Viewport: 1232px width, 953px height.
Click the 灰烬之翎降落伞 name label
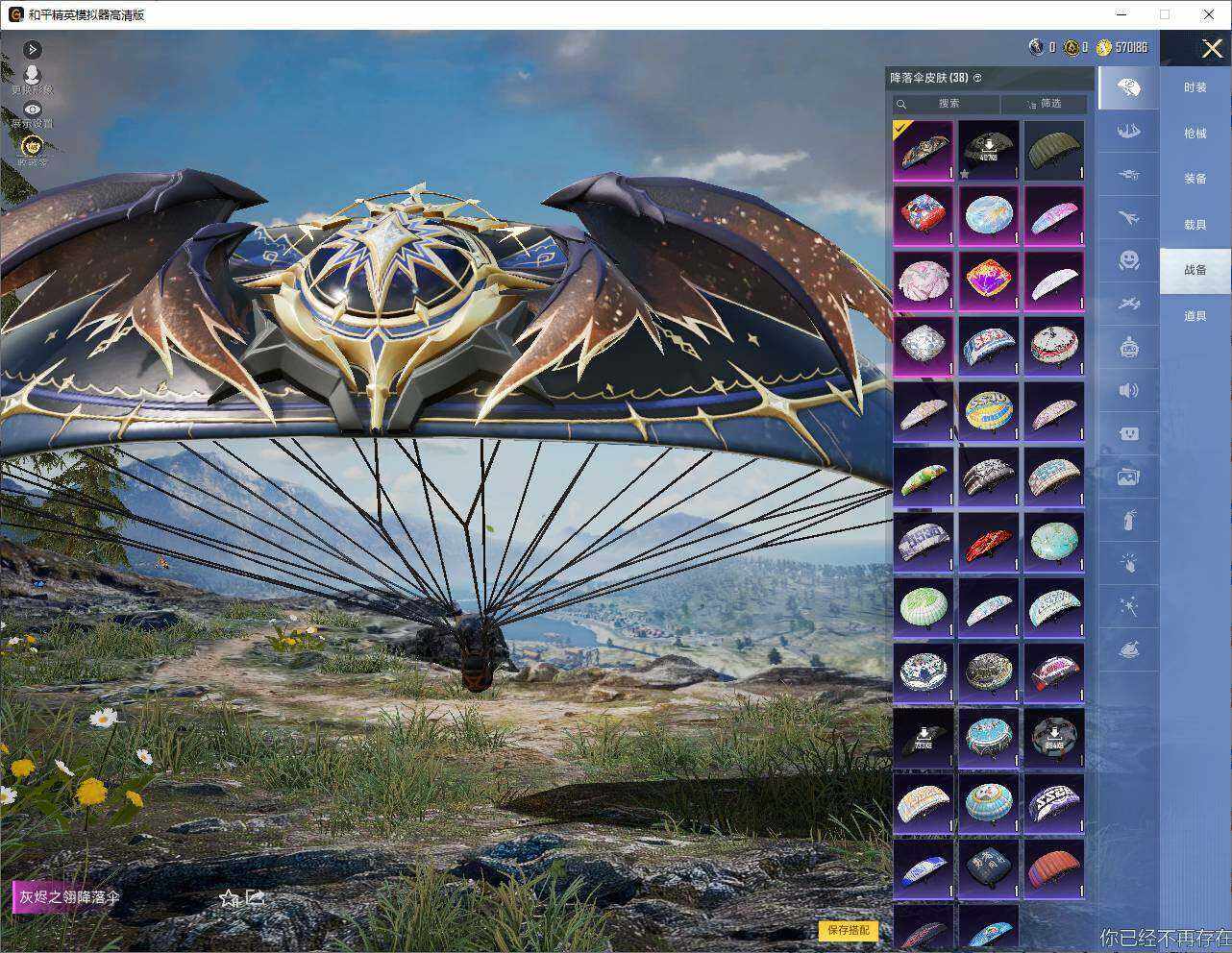(70, 897)
